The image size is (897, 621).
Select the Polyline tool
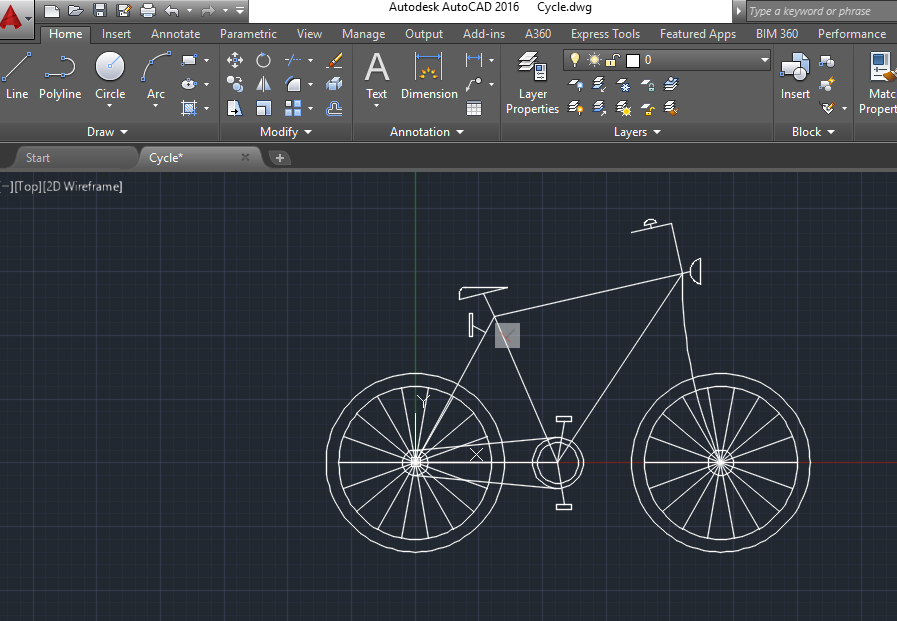point(60,75)
